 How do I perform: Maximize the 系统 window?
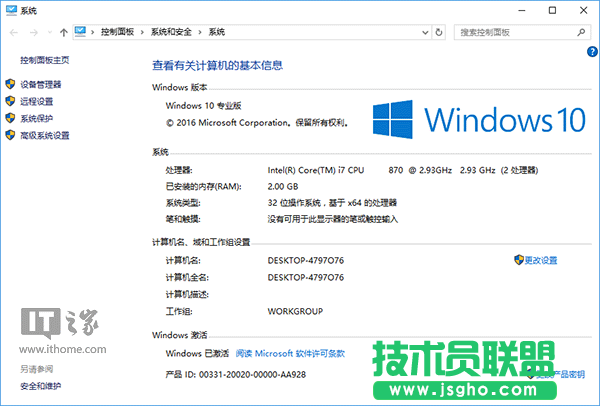coord(552,10)
